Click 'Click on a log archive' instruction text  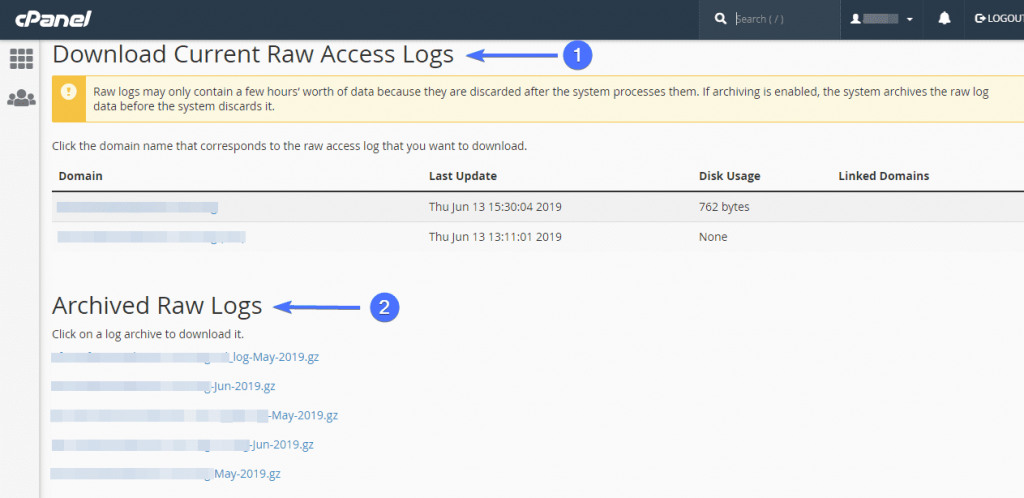pos(148,334)
